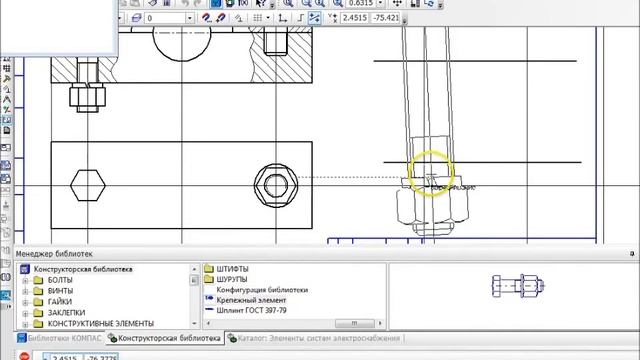Click the layer state icon beside layer field
Viewport: 640px width, 360px height.
point(136,18)
